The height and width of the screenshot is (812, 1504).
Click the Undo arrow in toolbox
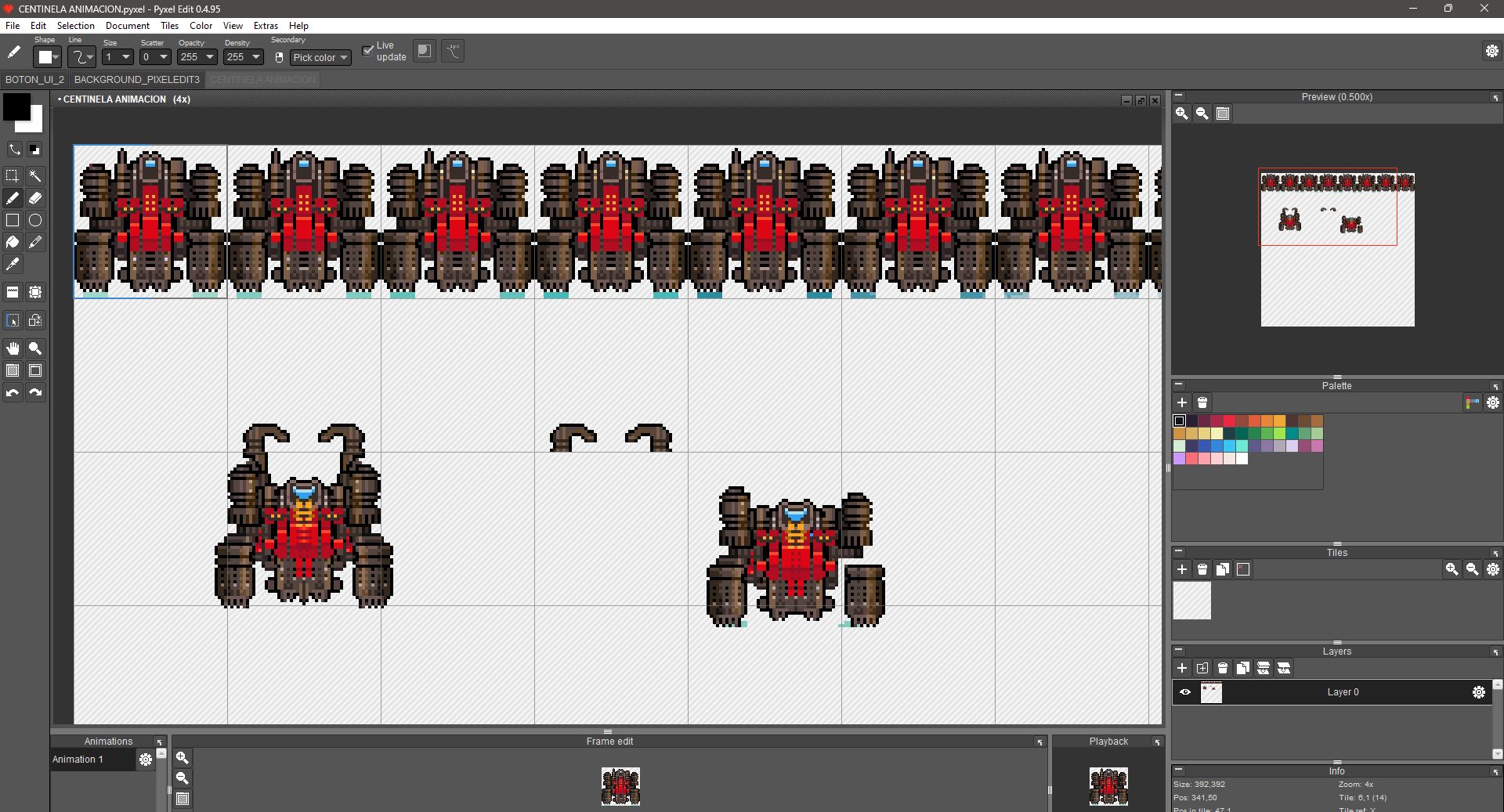pyautogui.click(x=13, y=393)
